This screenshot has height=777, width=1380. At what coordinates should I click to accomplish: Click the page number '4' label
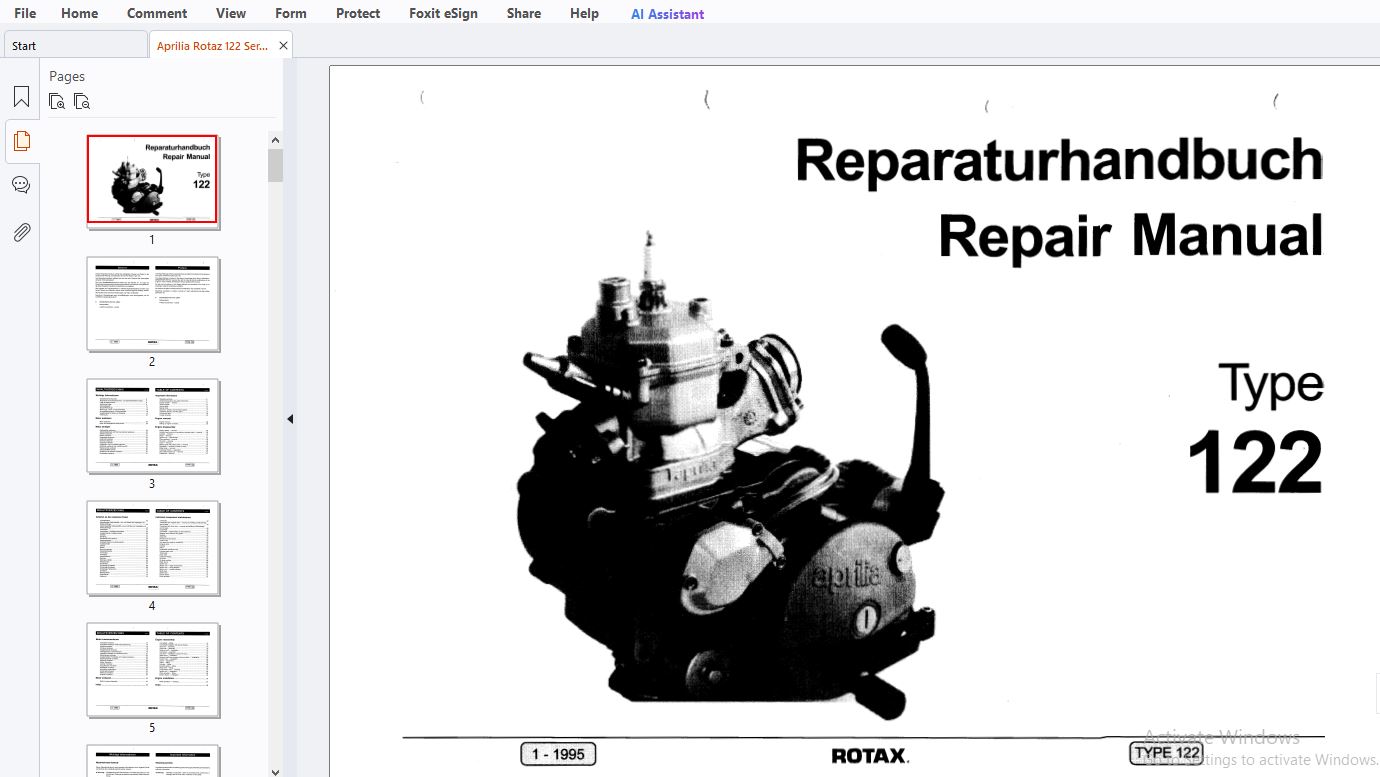coord(152,606)
